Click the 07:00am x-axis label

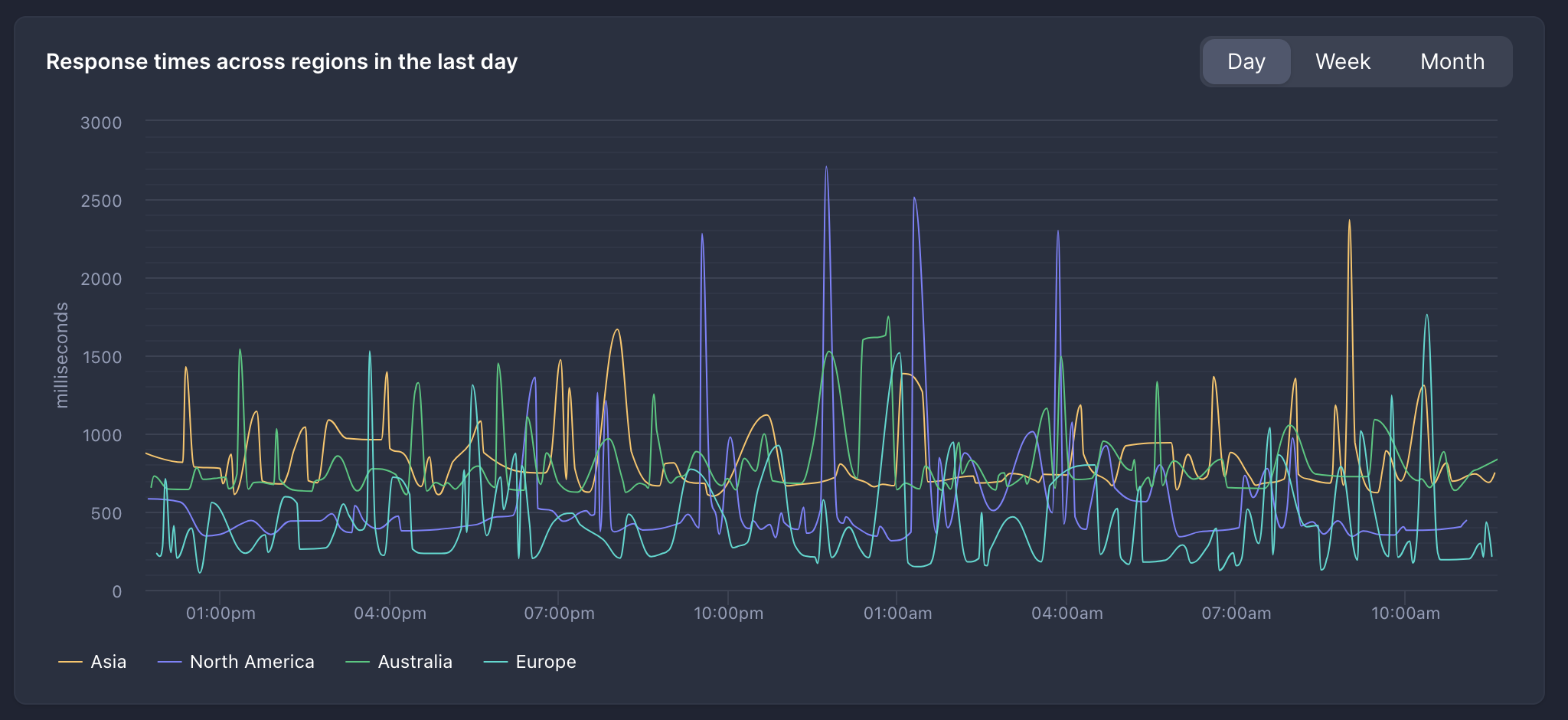click(x=1236, y=614)
